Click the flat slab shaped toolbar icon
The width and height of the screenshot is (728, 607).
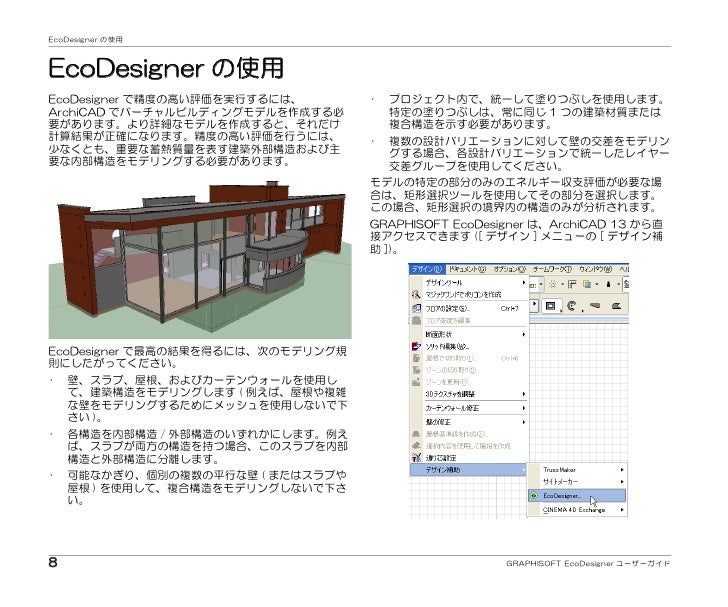click(595, 306)
